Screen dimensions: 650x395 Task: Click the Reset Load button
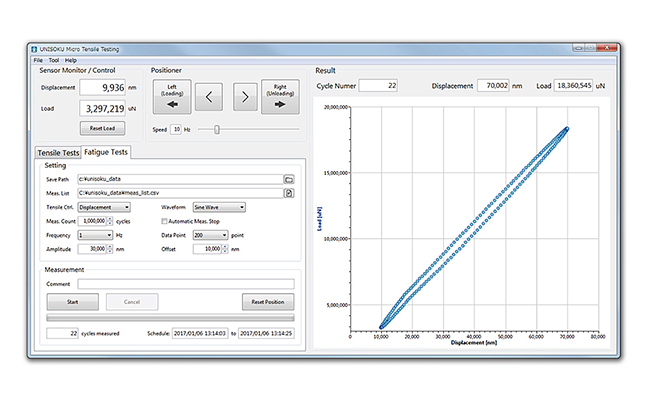102,128
